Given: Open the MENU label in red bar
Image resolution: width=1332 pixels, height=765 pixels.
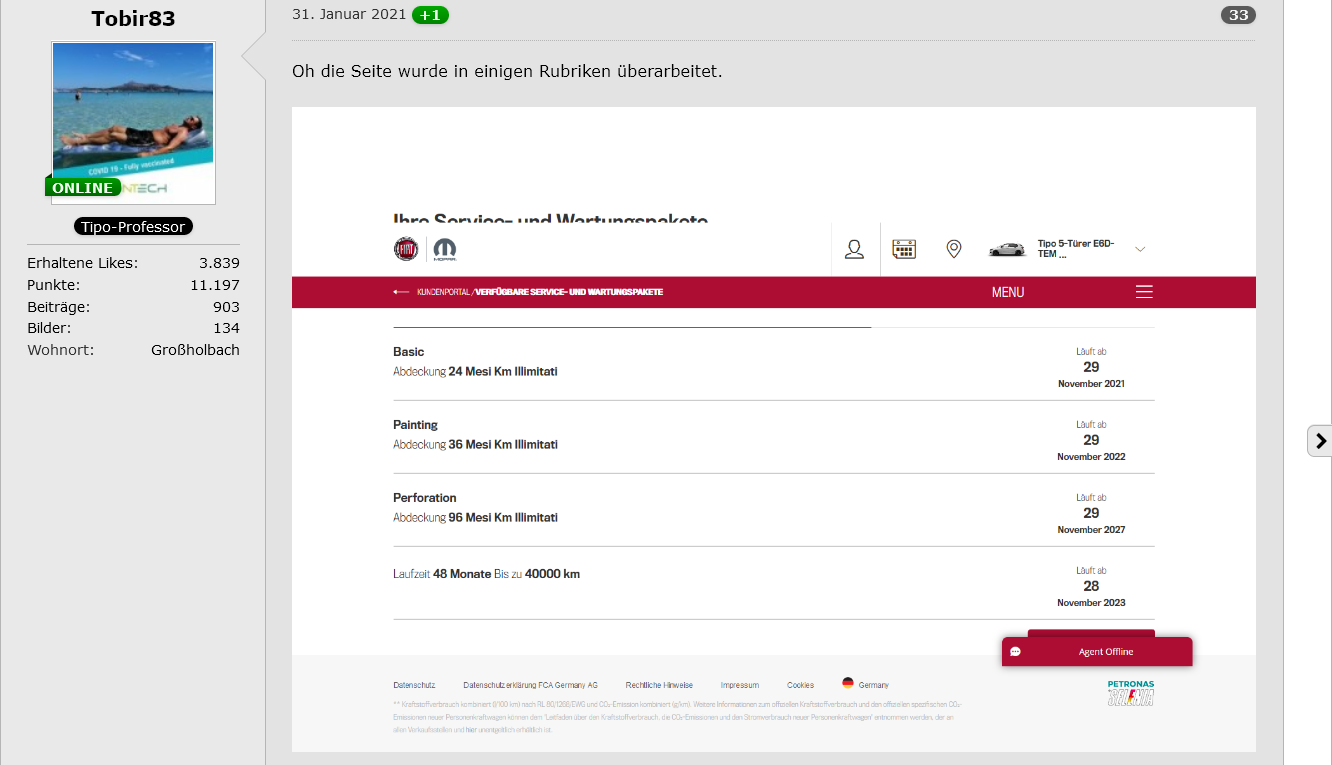Looking at the screenshot, I should [1008, 292].
